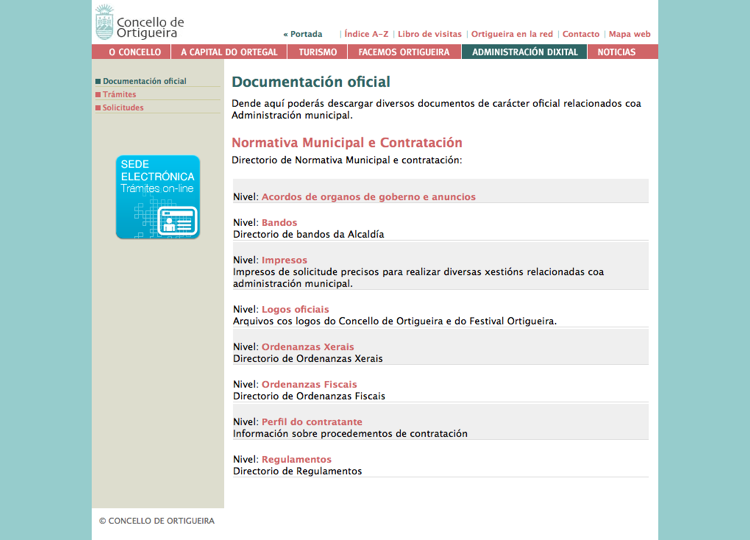Open Trámites sidebar item
The image size is (750, 540).
(120, 94)
